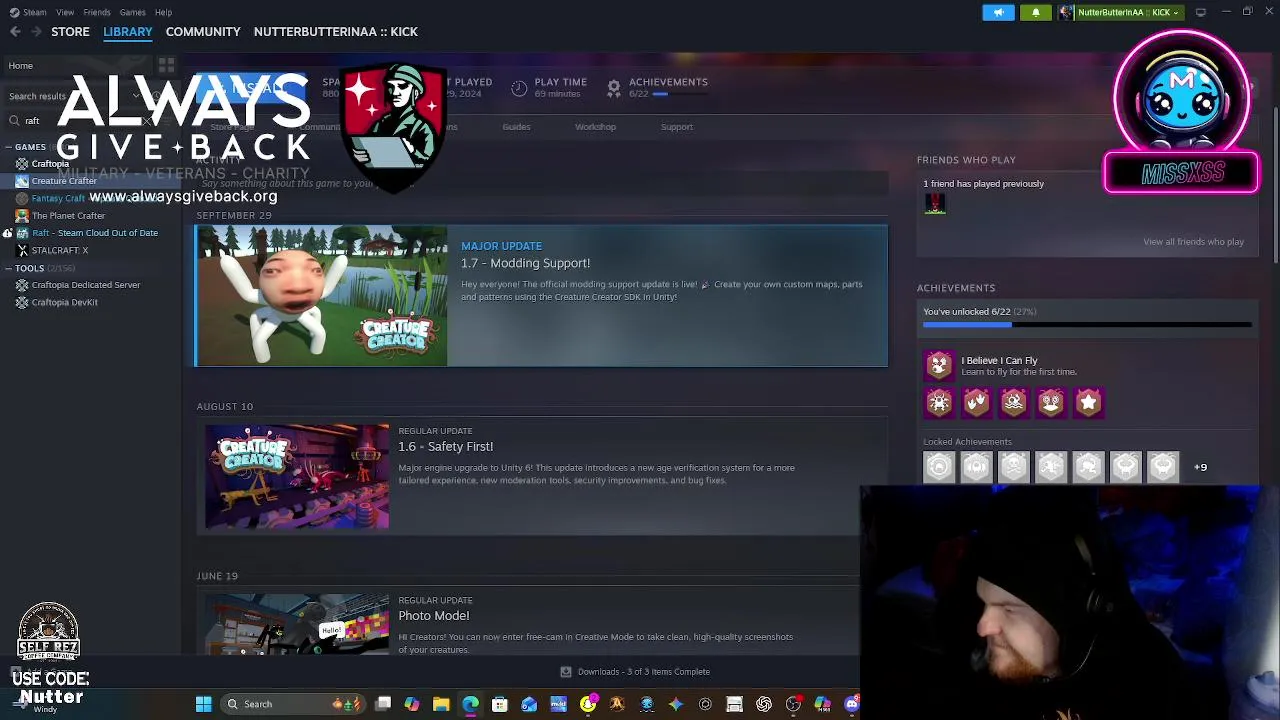Go to the STORE tab

(x=70, y=32)
